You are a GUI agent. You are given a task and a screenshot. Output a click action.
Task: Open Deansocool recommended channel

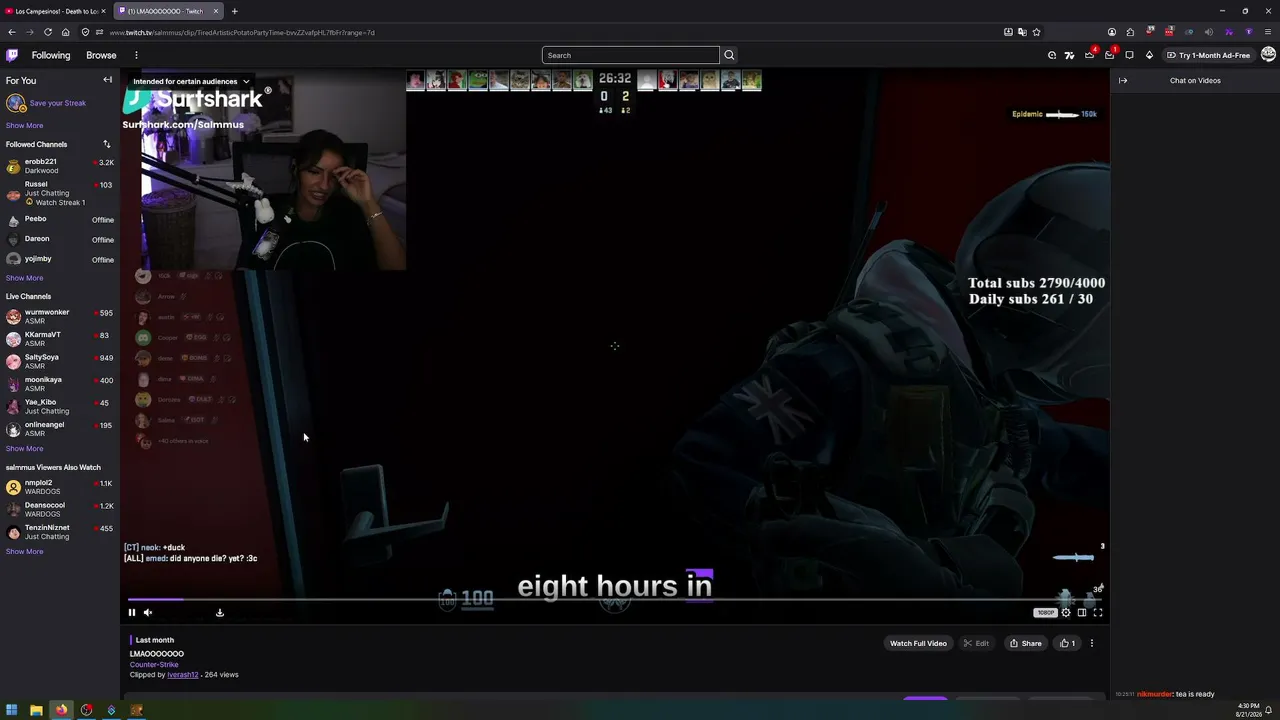point(60,509)
